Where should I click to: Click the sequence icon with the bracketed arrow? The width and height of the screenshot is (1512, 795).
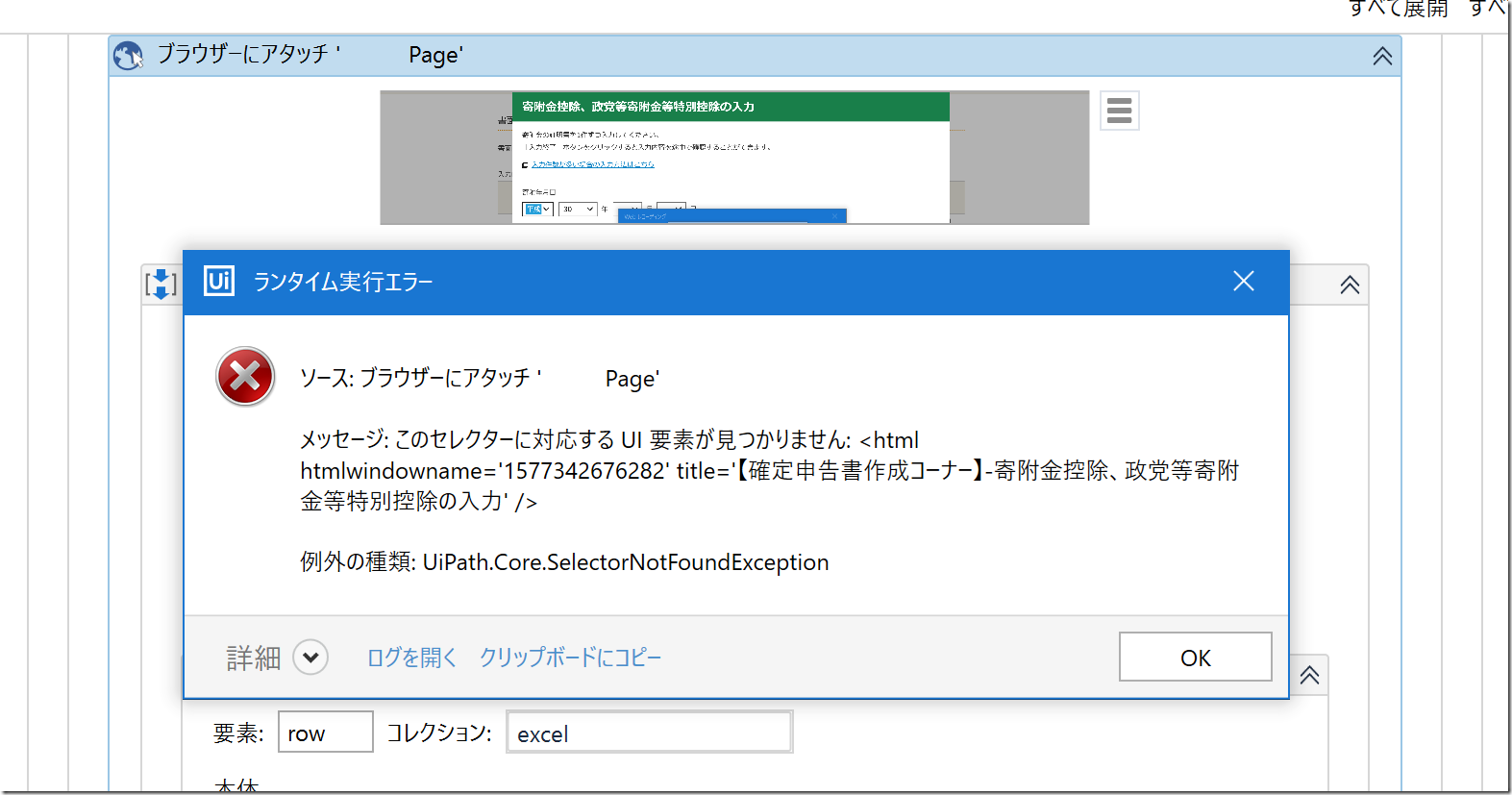[x=161, y=284]
